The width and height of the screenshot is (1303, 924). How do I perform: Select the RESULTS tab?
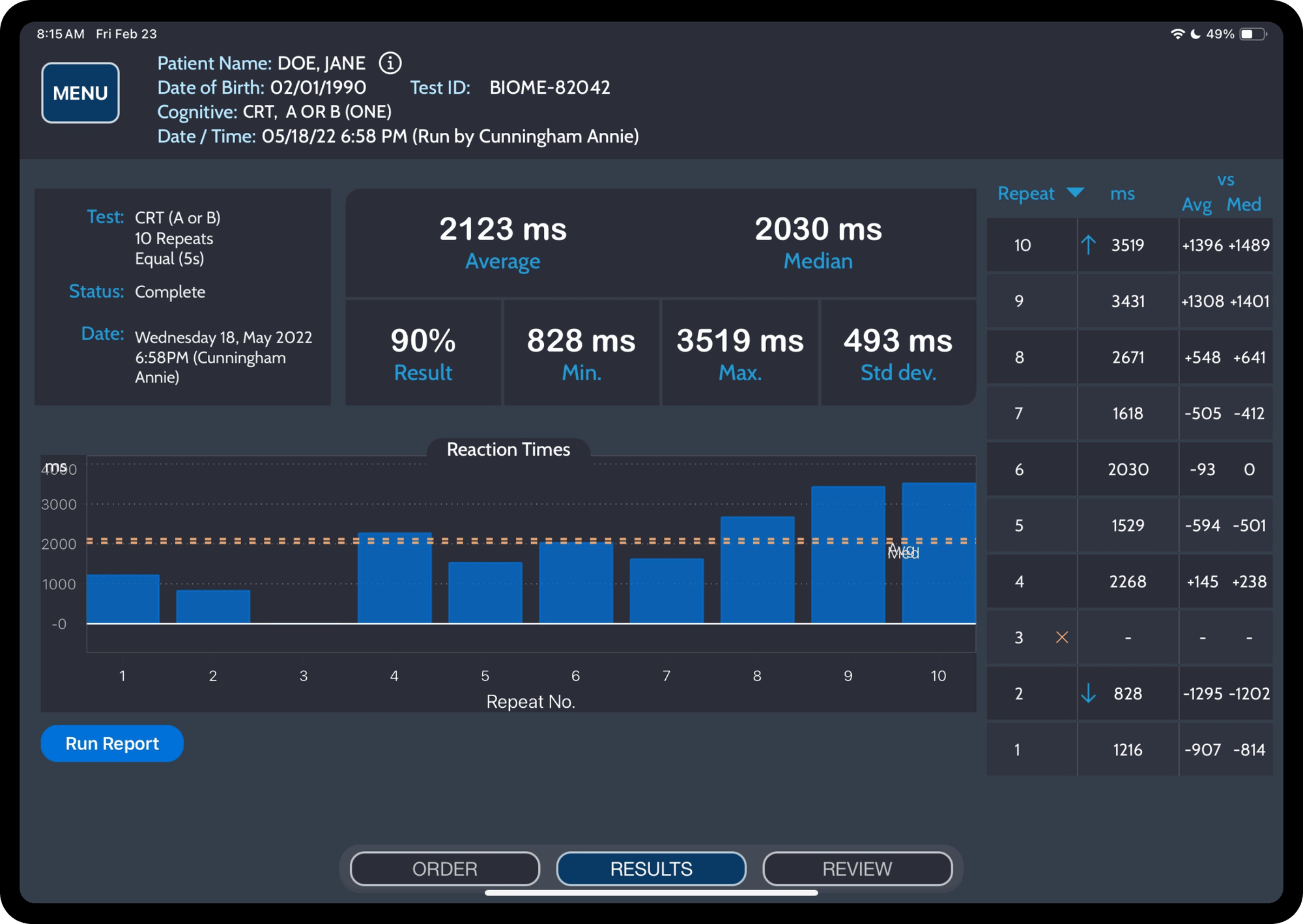click(x=651, y=869)
